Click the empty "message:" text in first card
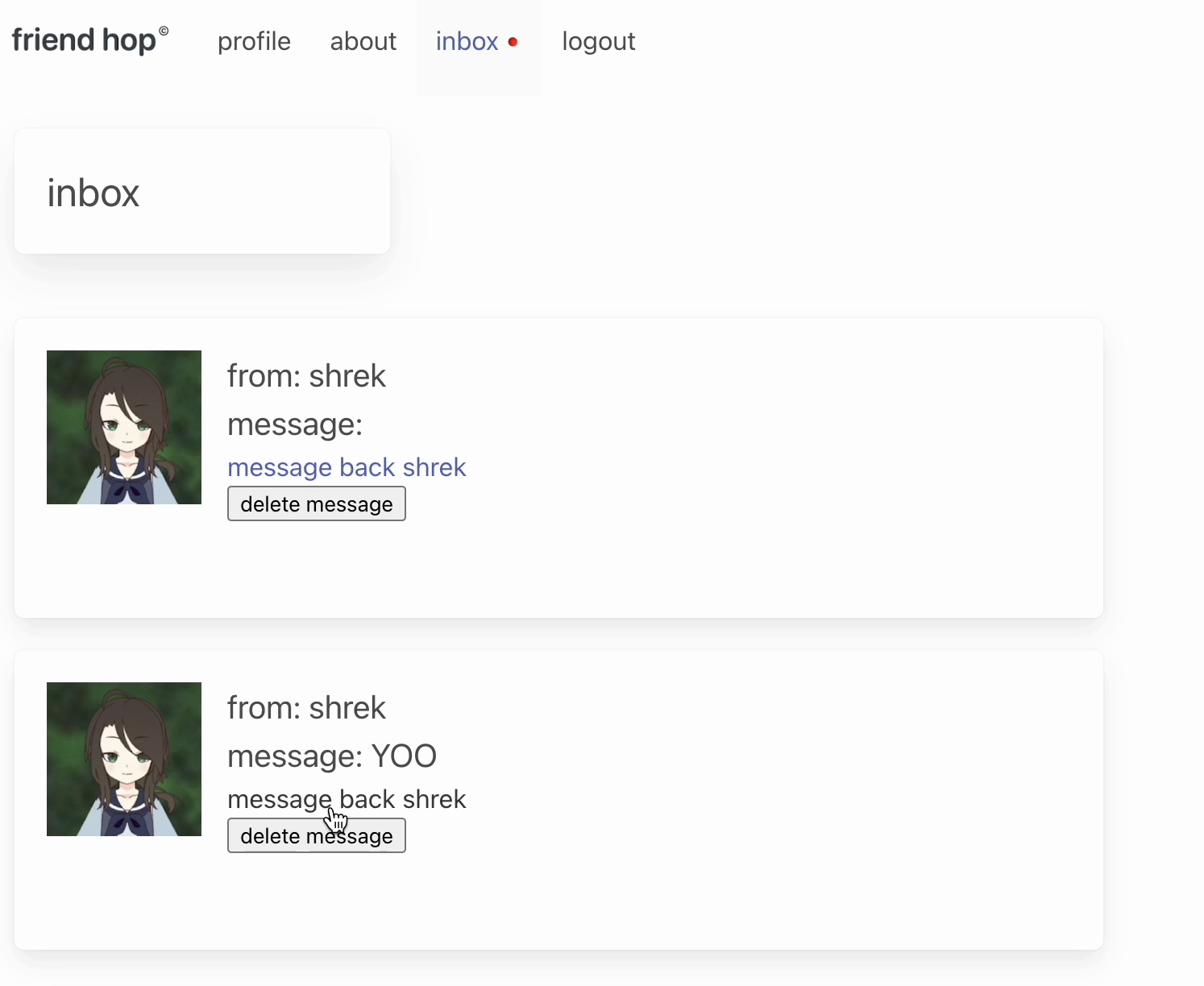Viewport: 1204px width, 986px height. click(295, 425)
